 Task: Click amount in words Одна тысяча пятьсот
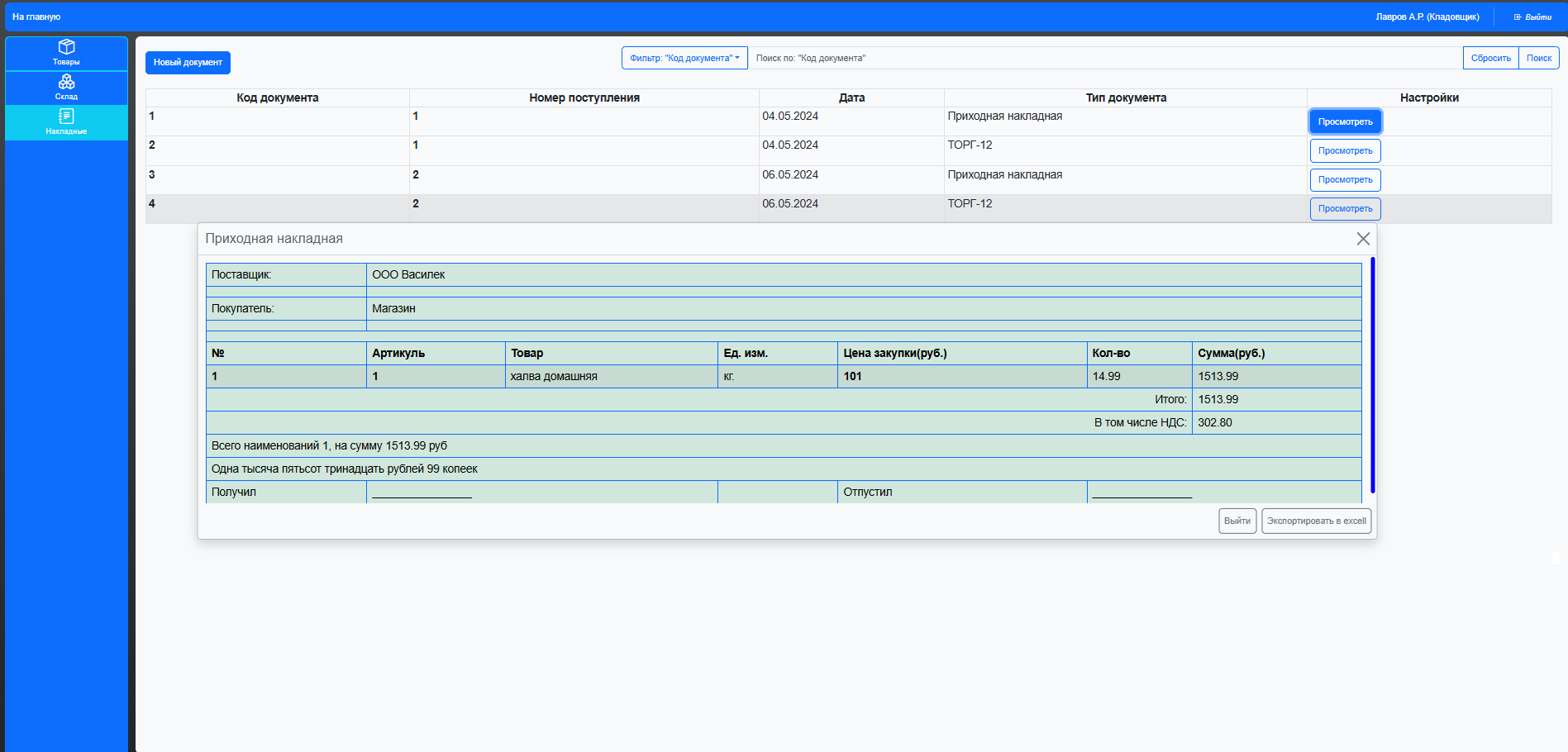[x=345, y=469]
